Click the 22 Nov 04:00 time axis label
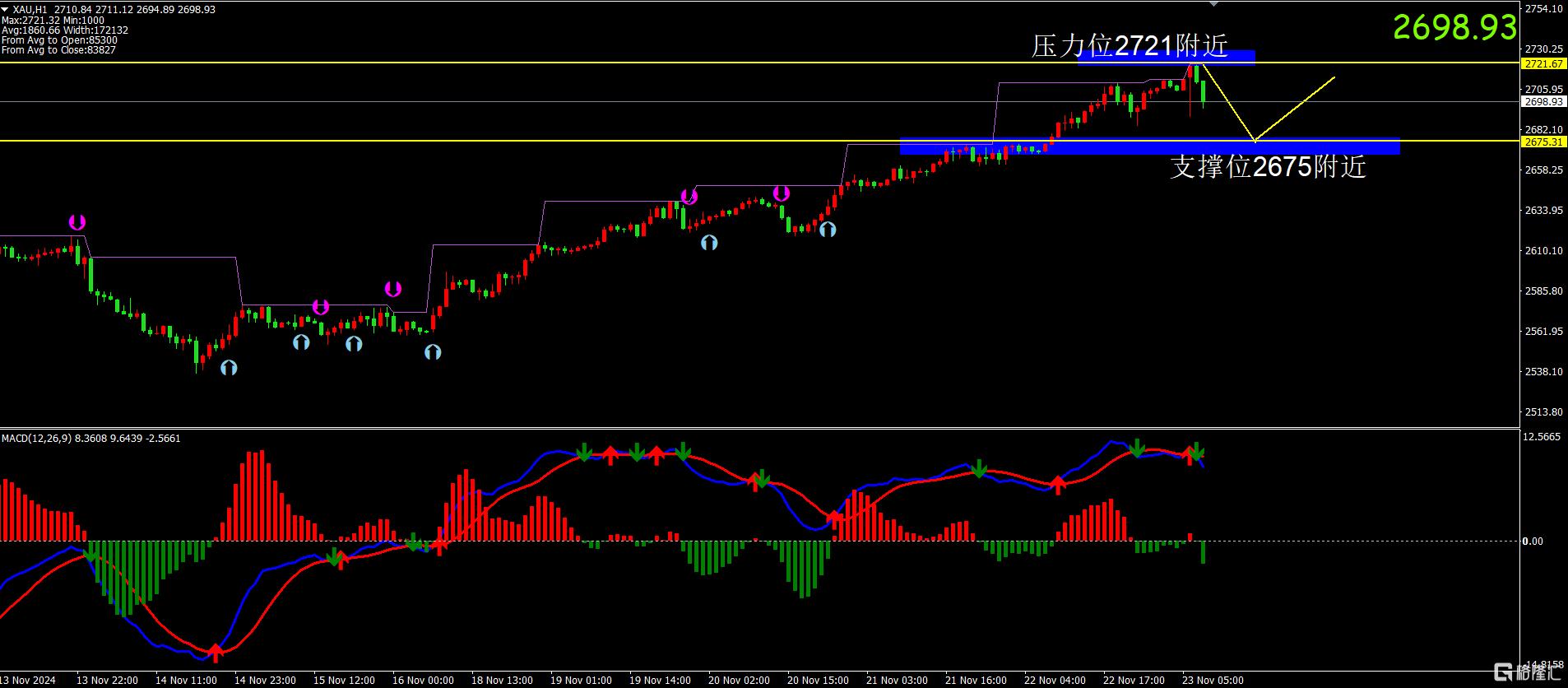Screen dimensions: 1568x688 1055,681
